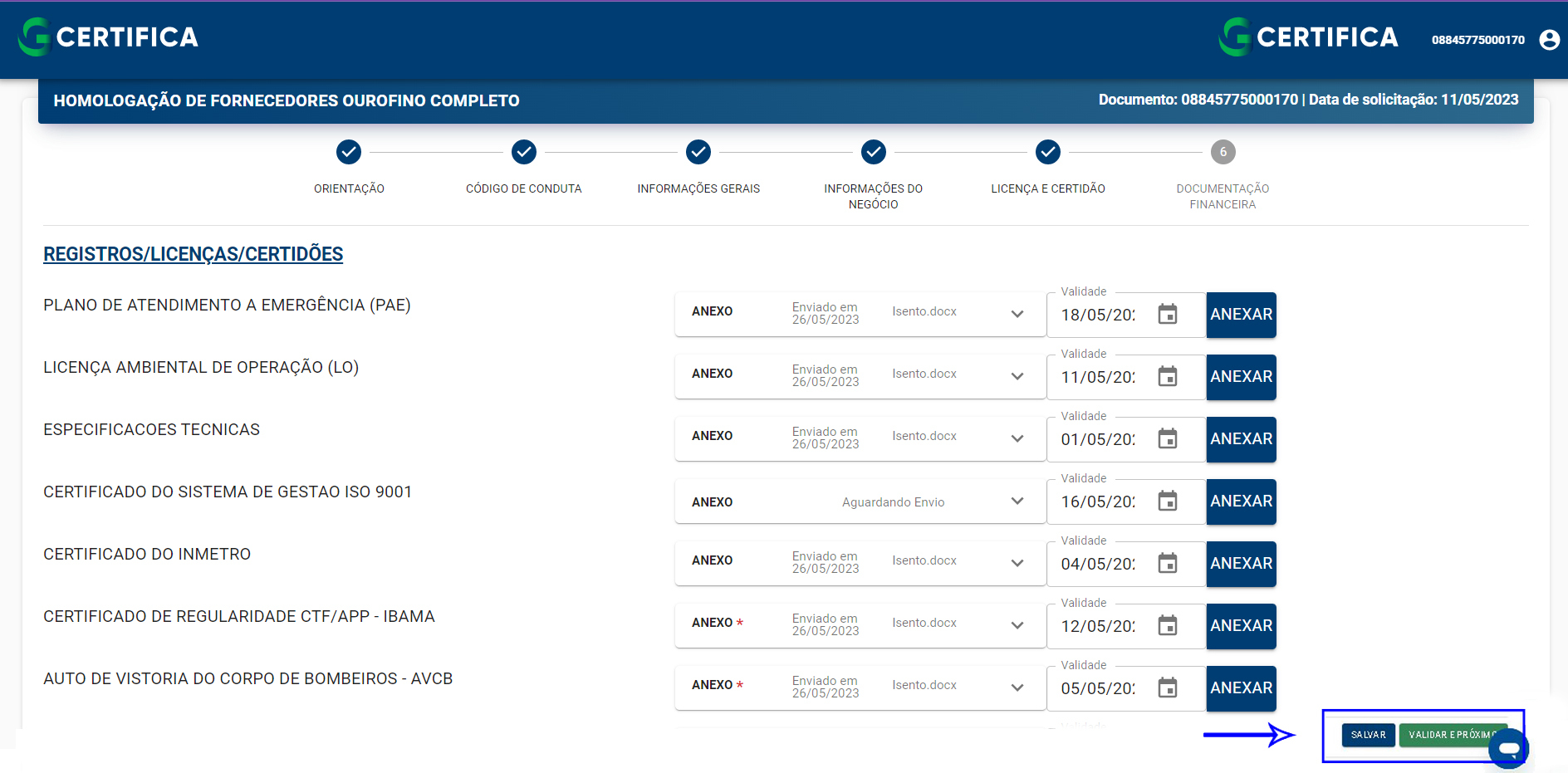1568x773 pixels.
Task: Jump to step 6 Documentação Financeira
Action: pos(1223,153)
